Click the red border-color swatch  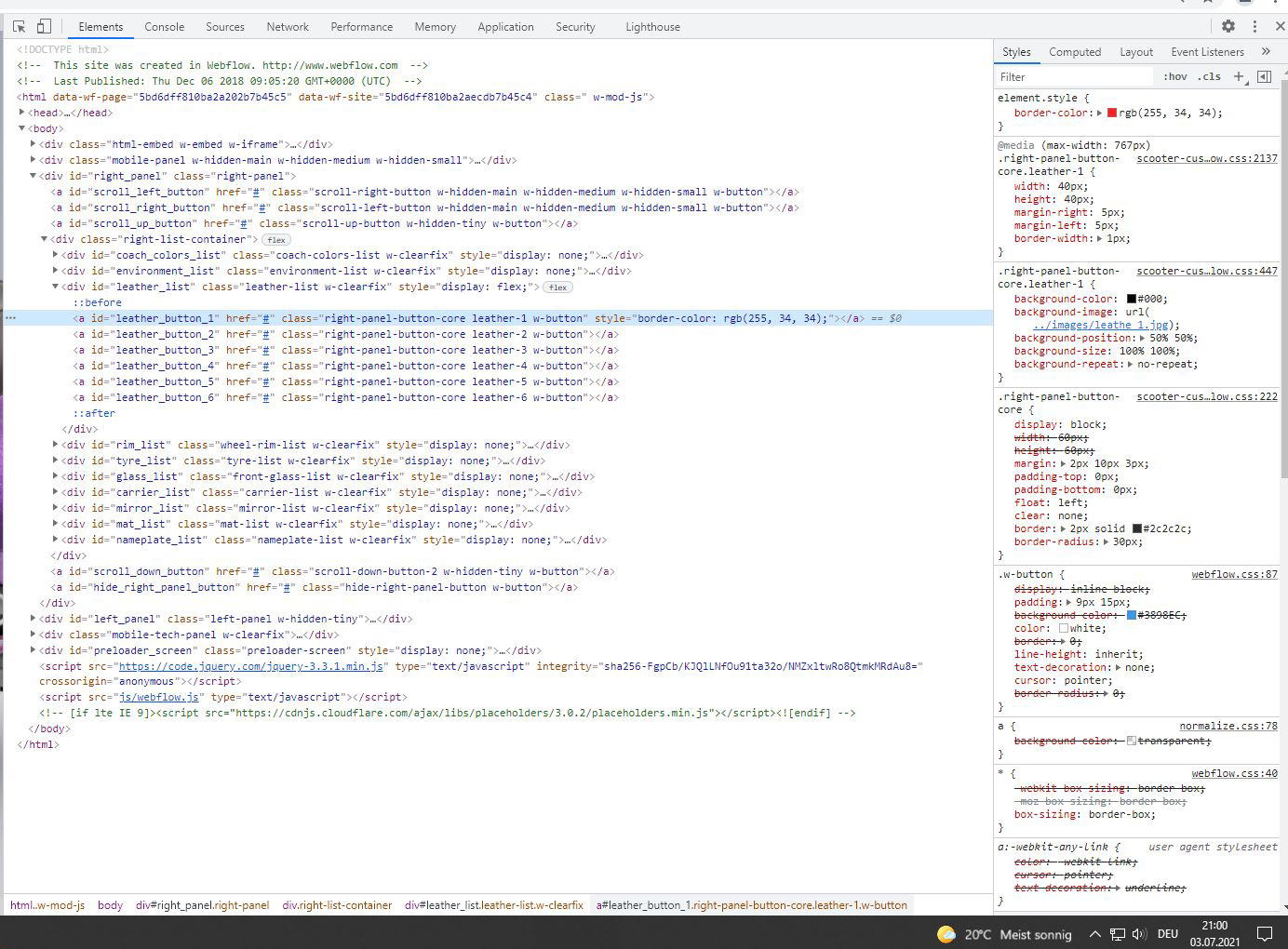pos(1111,113)
